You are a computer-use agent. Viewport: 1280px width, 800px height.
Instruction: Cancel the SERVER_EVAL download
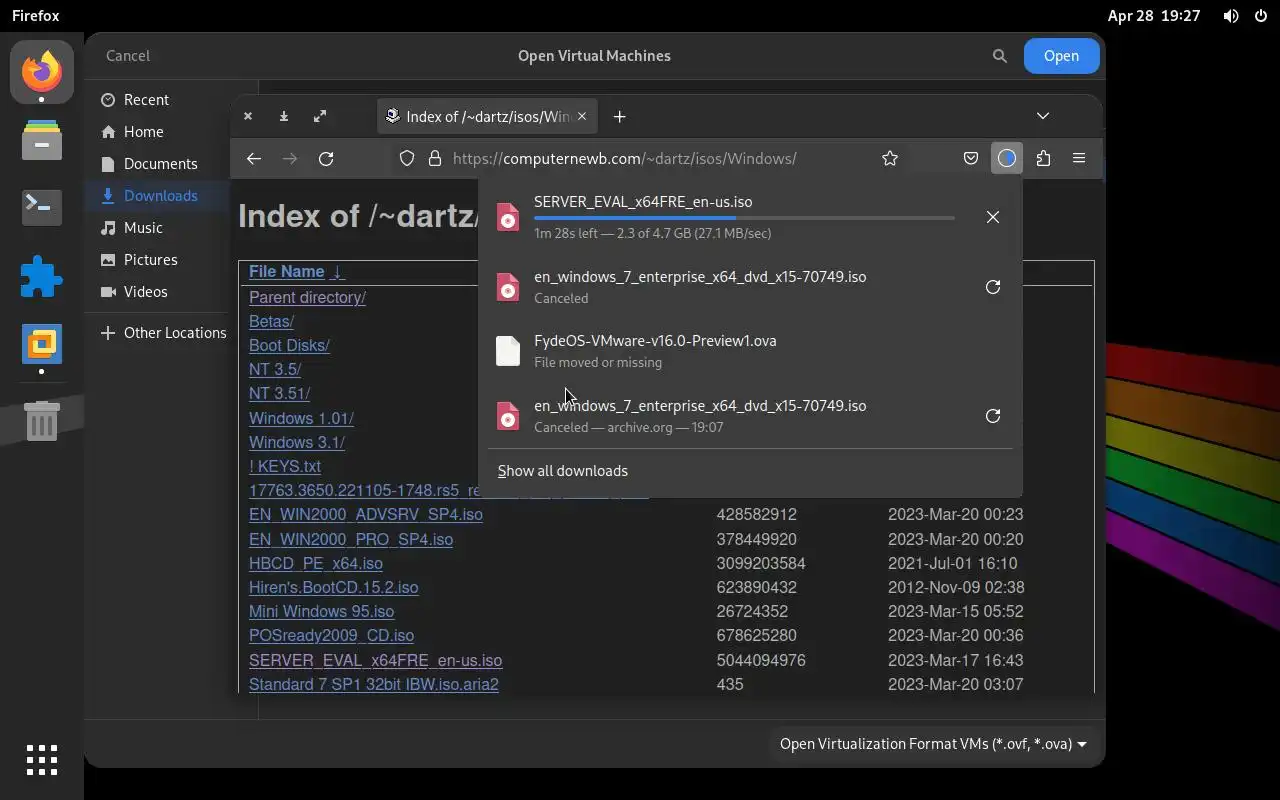993,217
